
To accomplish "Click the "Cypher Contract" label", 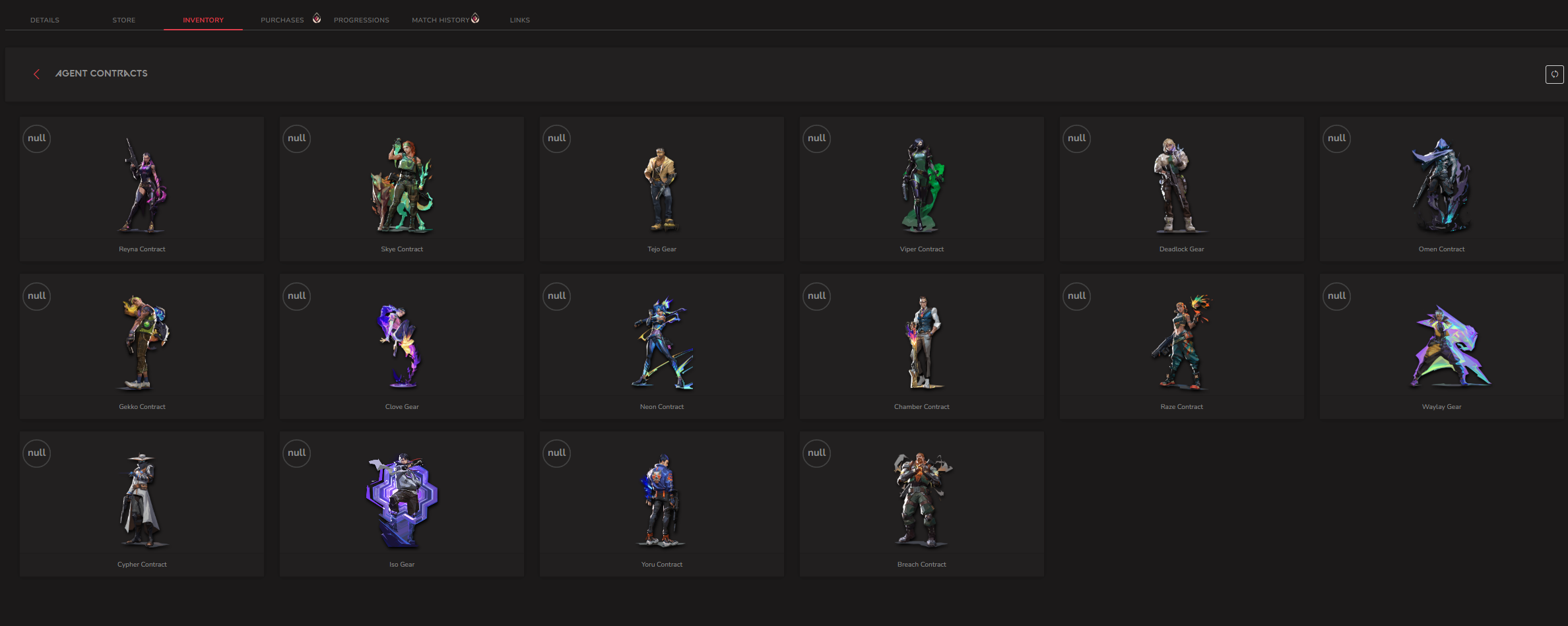I will click(142, 565).
